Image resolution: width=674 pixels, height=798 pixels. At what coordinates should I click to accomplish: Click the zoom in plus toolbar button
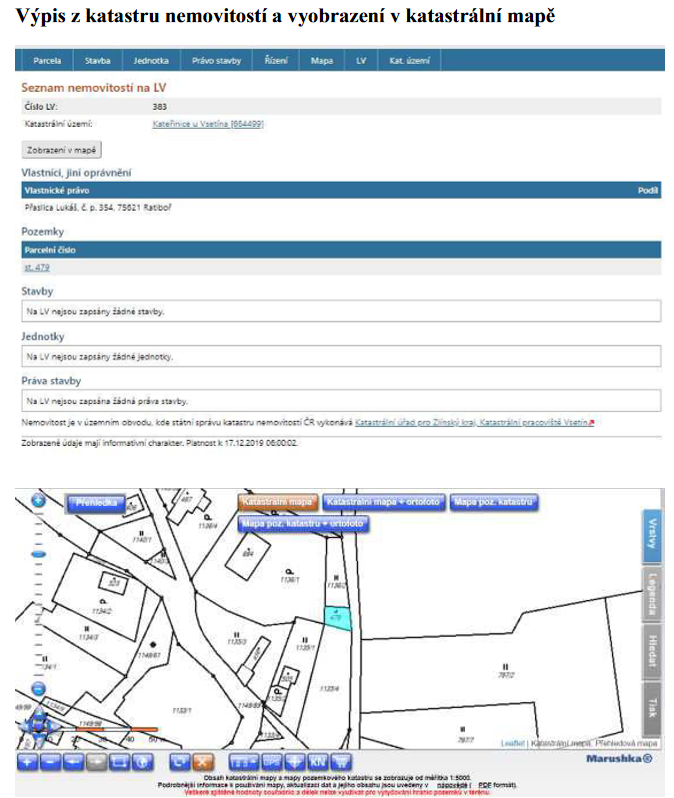click(27, 762)
